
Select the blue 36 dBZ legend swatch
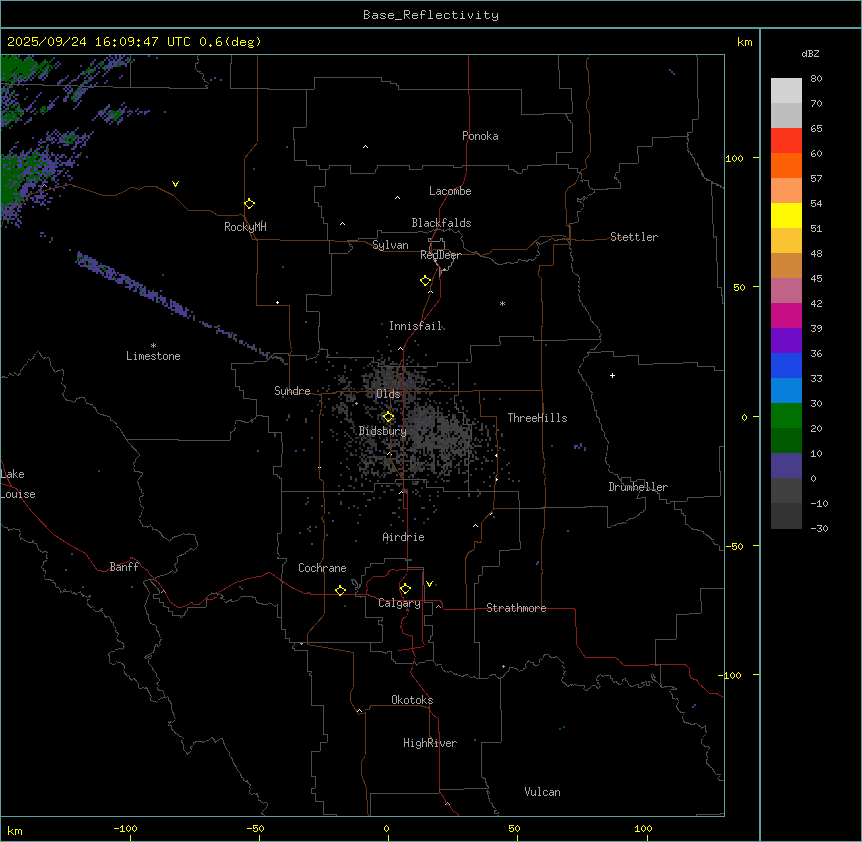(x=786, y=366)
